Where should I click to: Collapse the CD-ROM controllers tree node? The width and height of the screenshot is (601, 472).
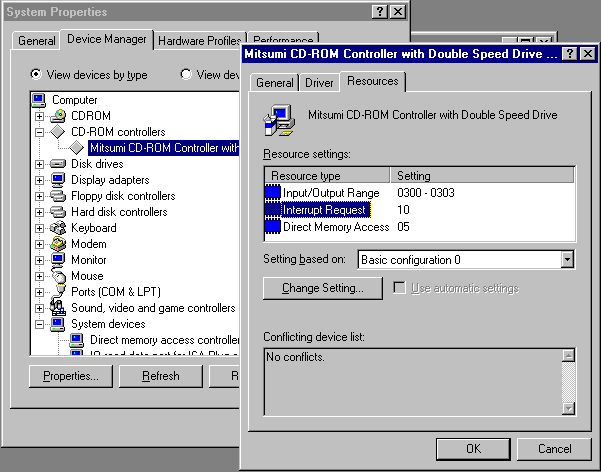[40, 132]
